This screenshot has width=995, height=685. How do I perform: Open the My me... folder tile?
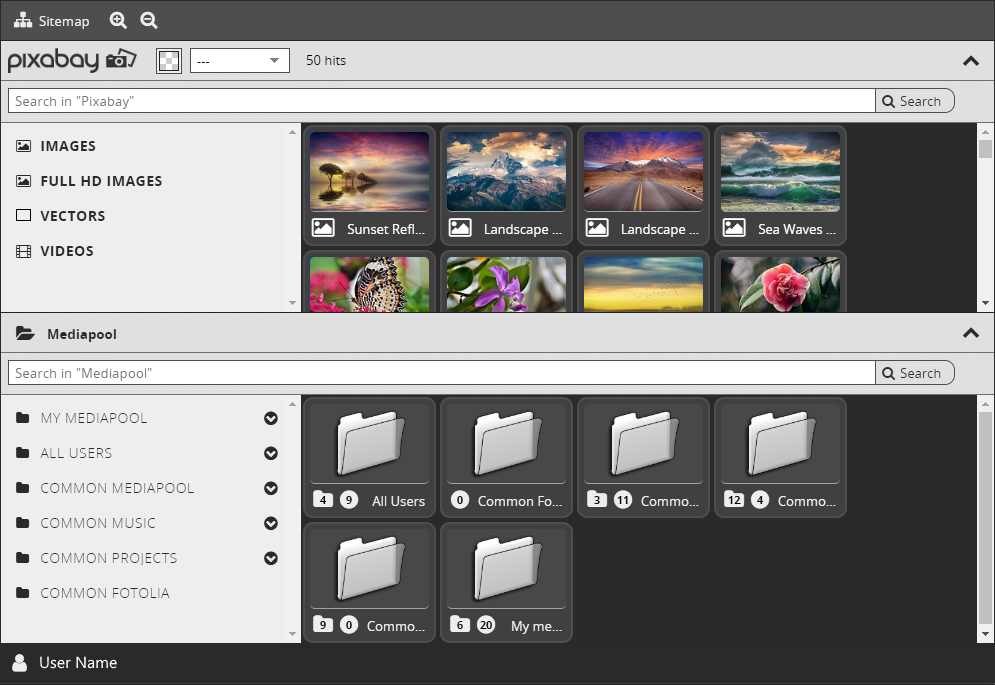click(506, 582)
